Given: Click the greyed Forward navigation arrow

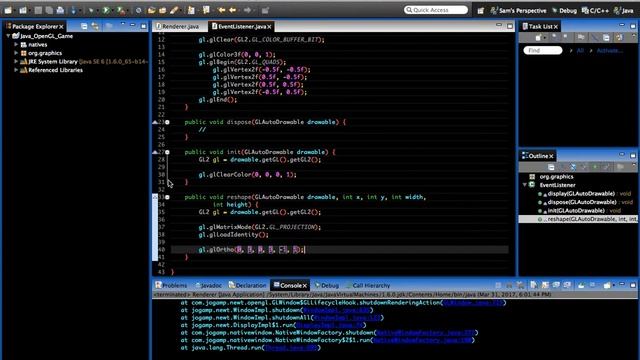Looking at the screenshot, I should (x=247, y=10).
